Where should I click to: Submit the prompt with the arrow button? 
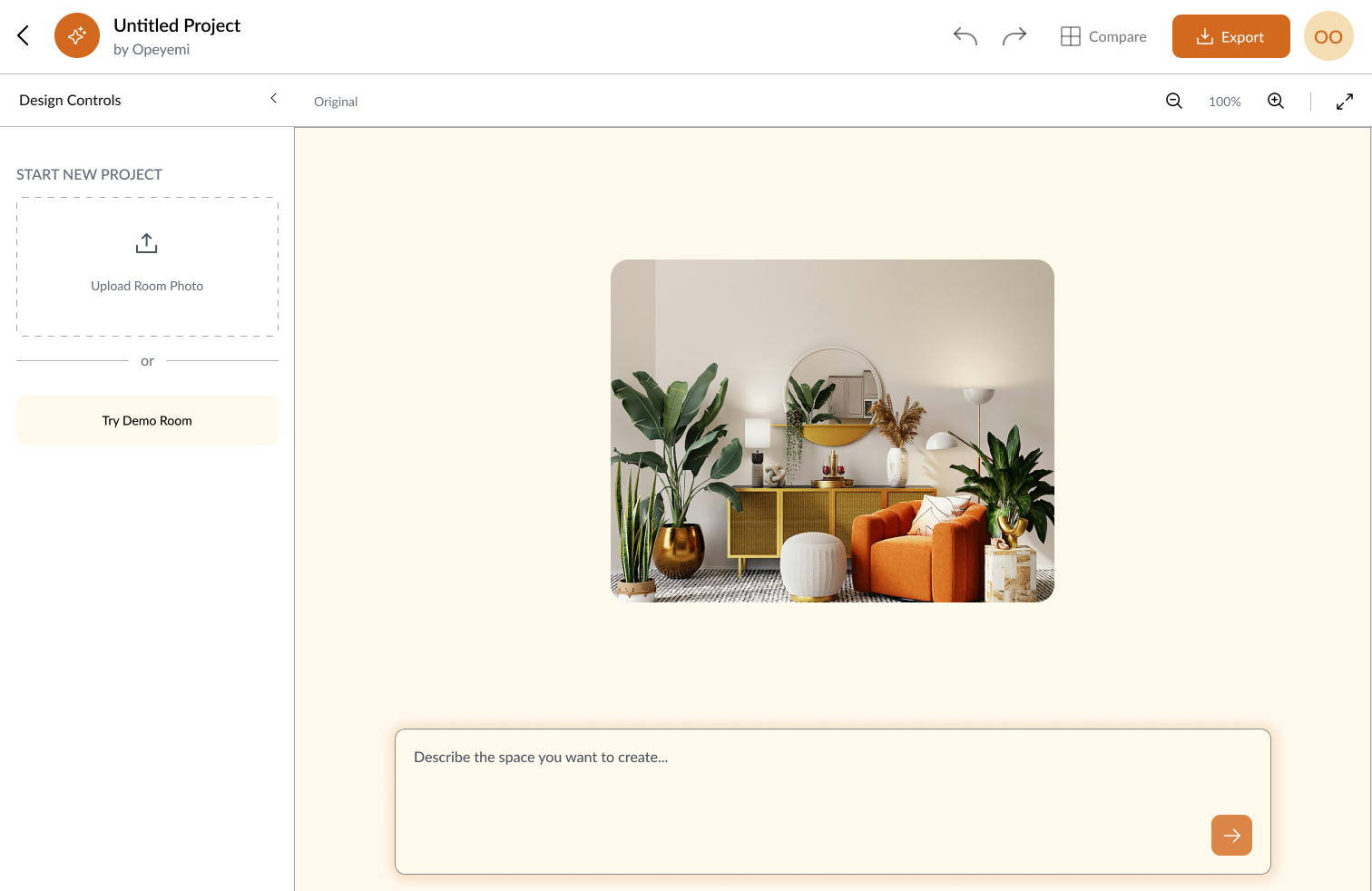[x=1231, y=835]
